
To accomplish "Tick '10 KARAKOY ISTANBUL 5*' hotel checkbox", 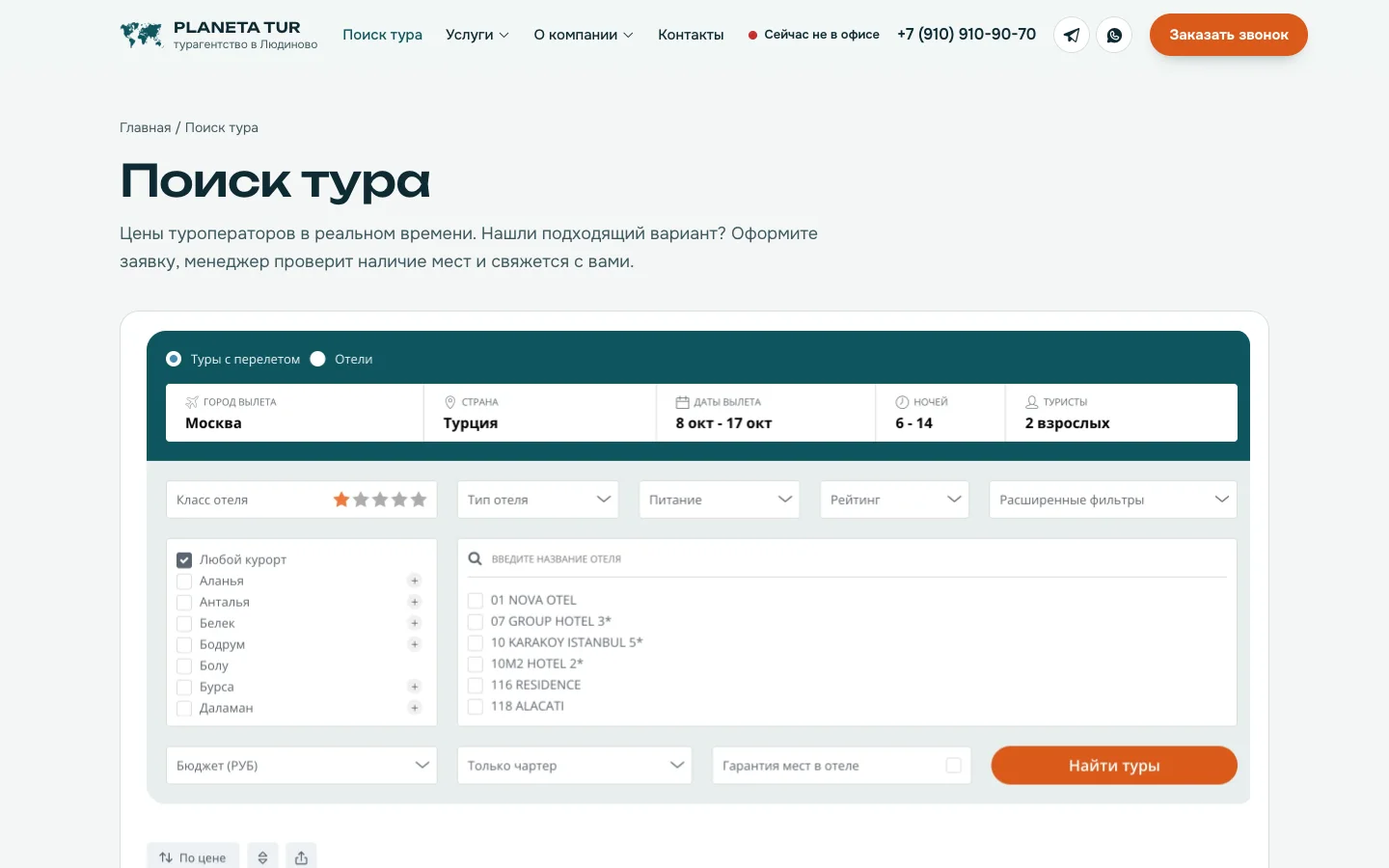I will 476,642.
